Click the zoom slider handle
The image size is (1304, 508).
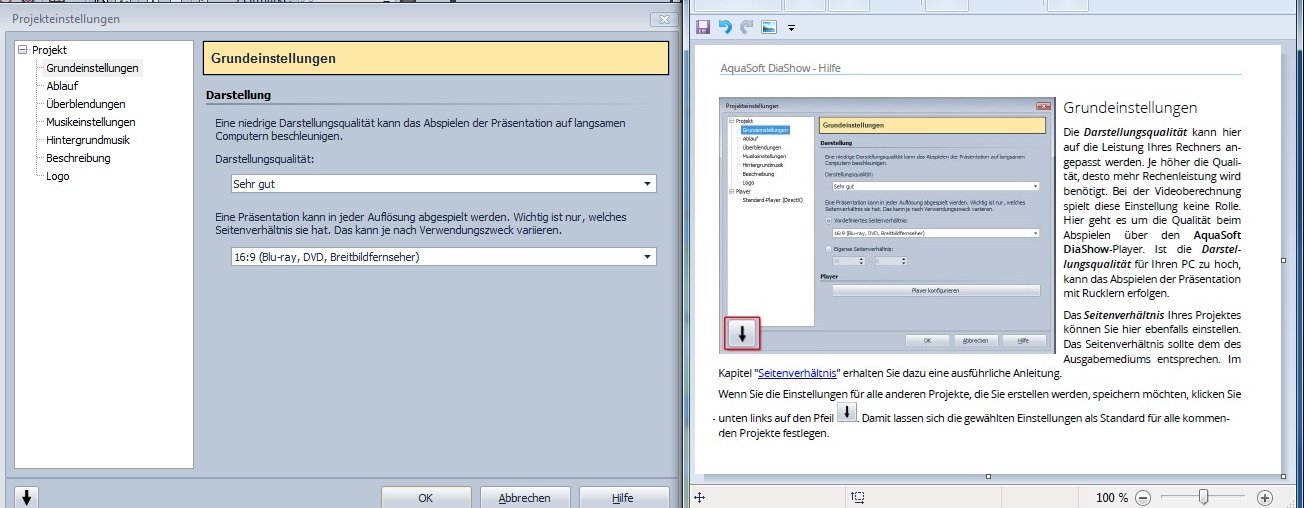[1204, 497]
